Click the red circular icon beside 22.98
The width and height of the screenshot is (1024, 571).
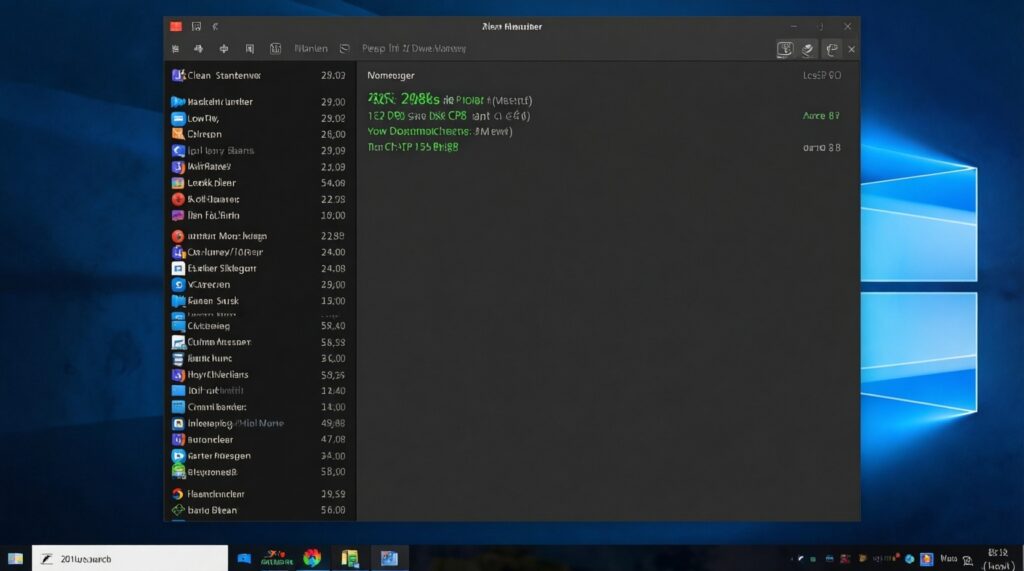point(178,199)
